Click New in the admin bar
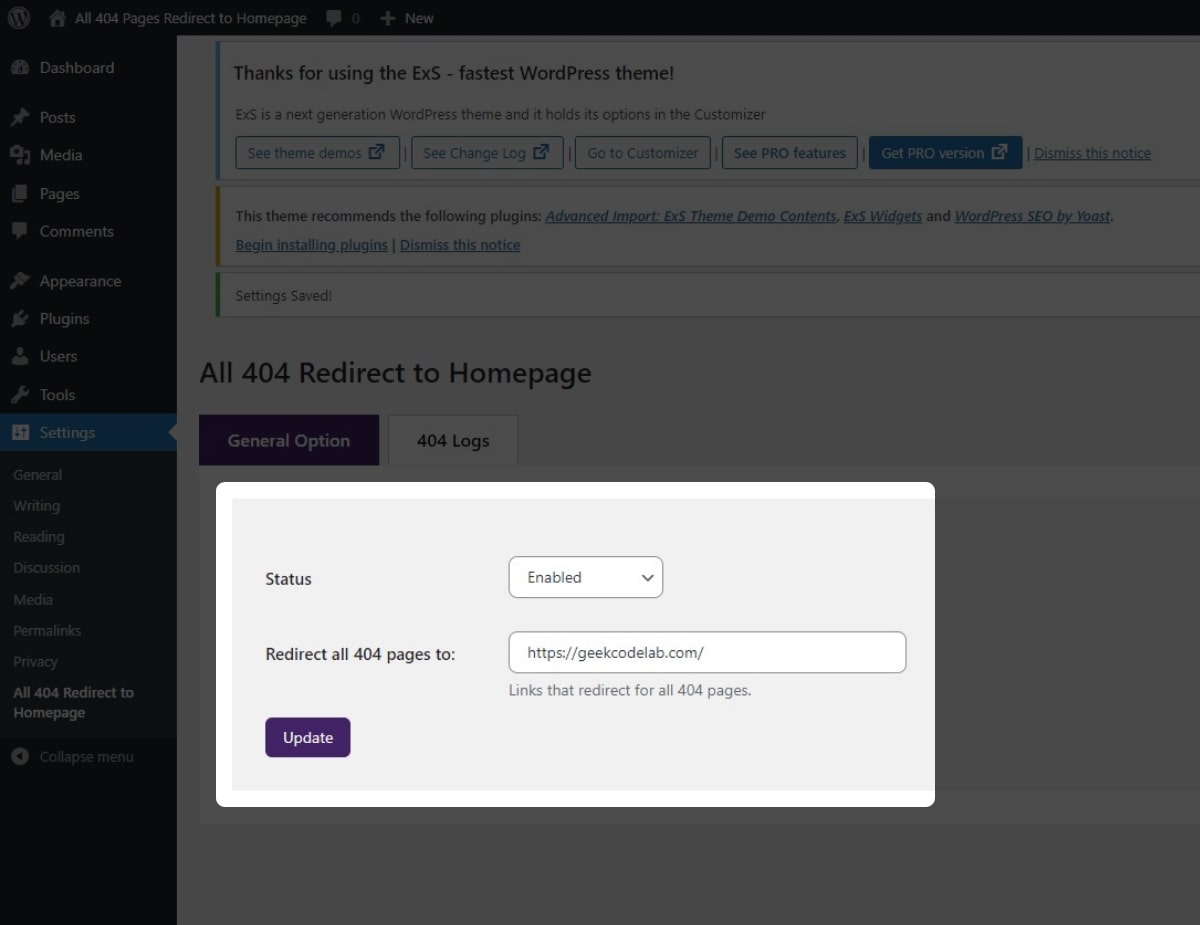 pos(419,18)
